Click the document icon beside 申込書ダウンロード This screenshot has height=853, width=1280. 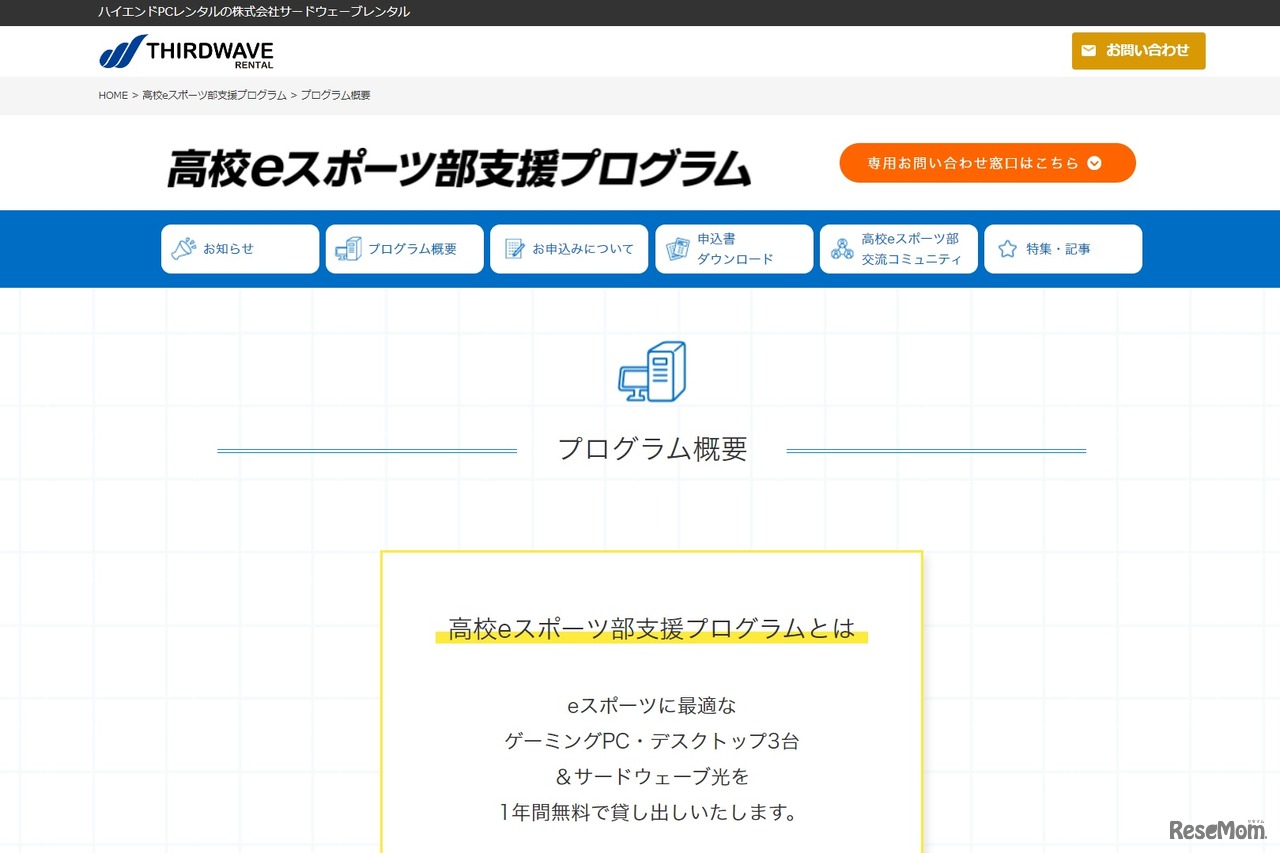pos(678,249)
